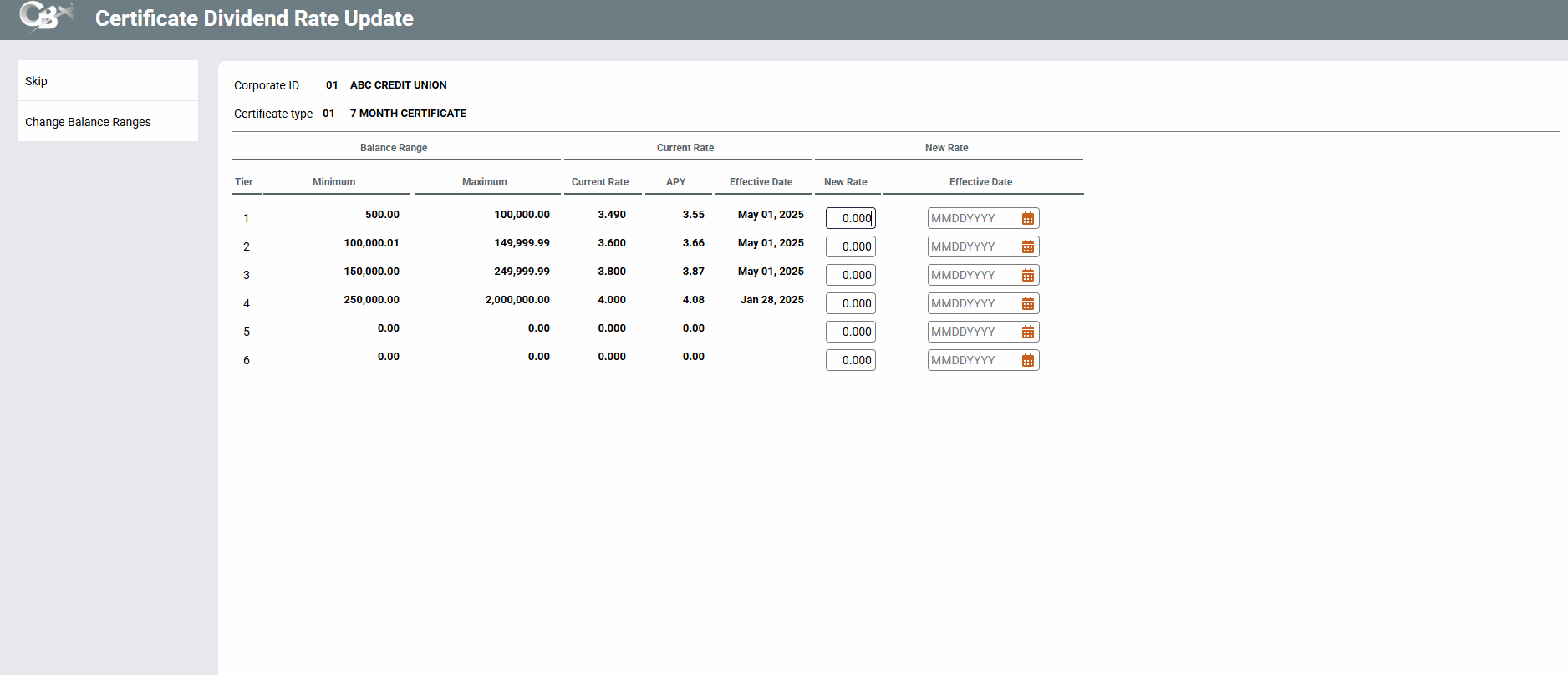This screenshot has width=1568, height=675.
Task: Focus the tier 6 New Rate field
Action: (850, 360)
